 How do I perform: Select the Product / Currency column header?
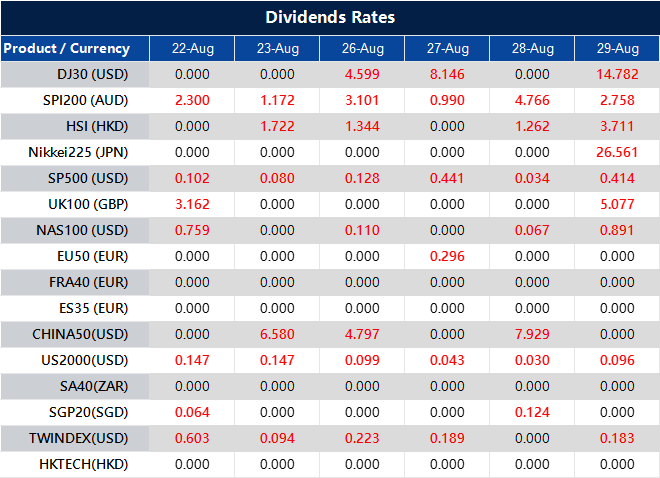click(x=67, y=48)
